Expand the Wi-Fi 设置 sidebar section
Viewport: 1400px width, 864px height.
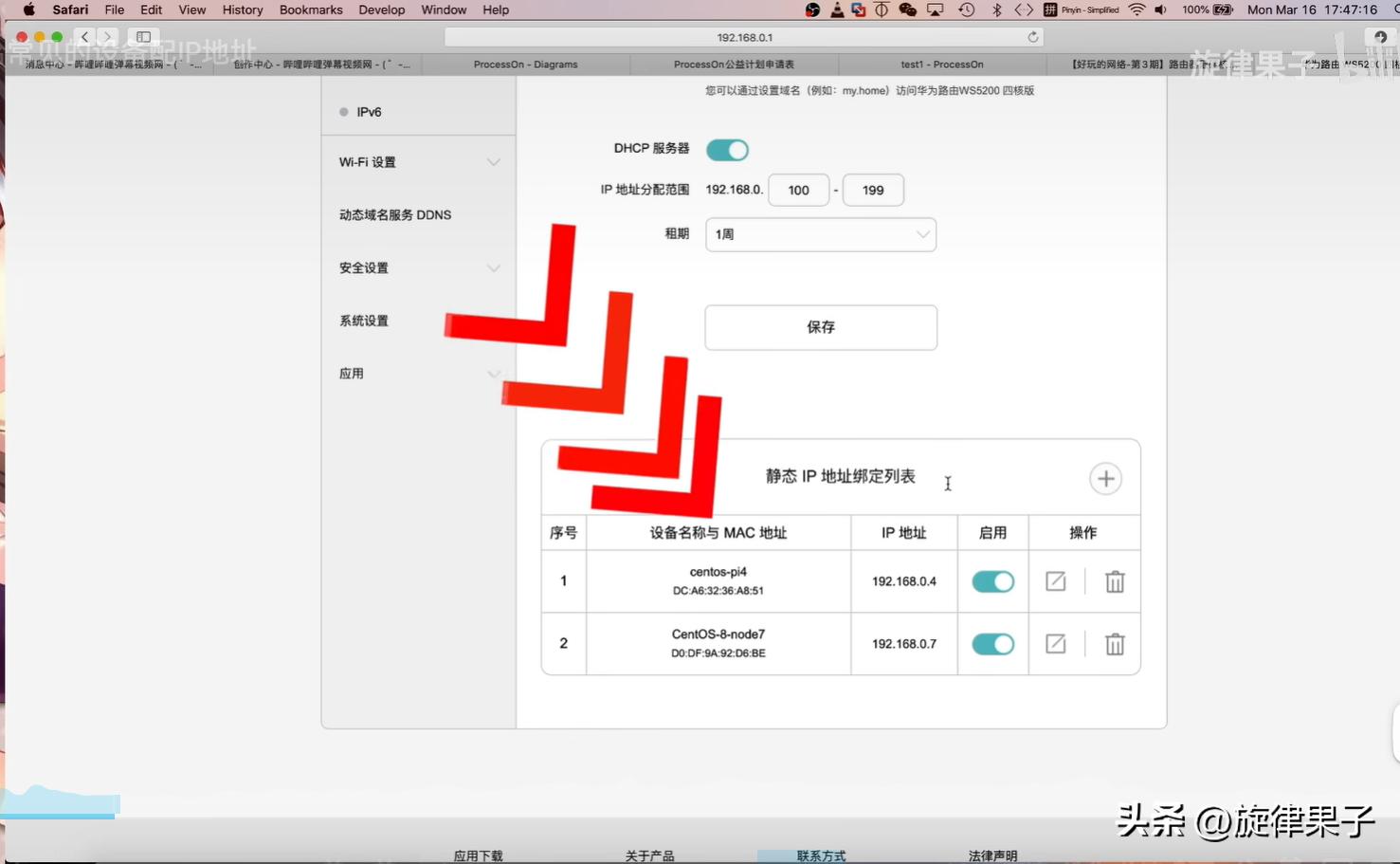(418, 162)
